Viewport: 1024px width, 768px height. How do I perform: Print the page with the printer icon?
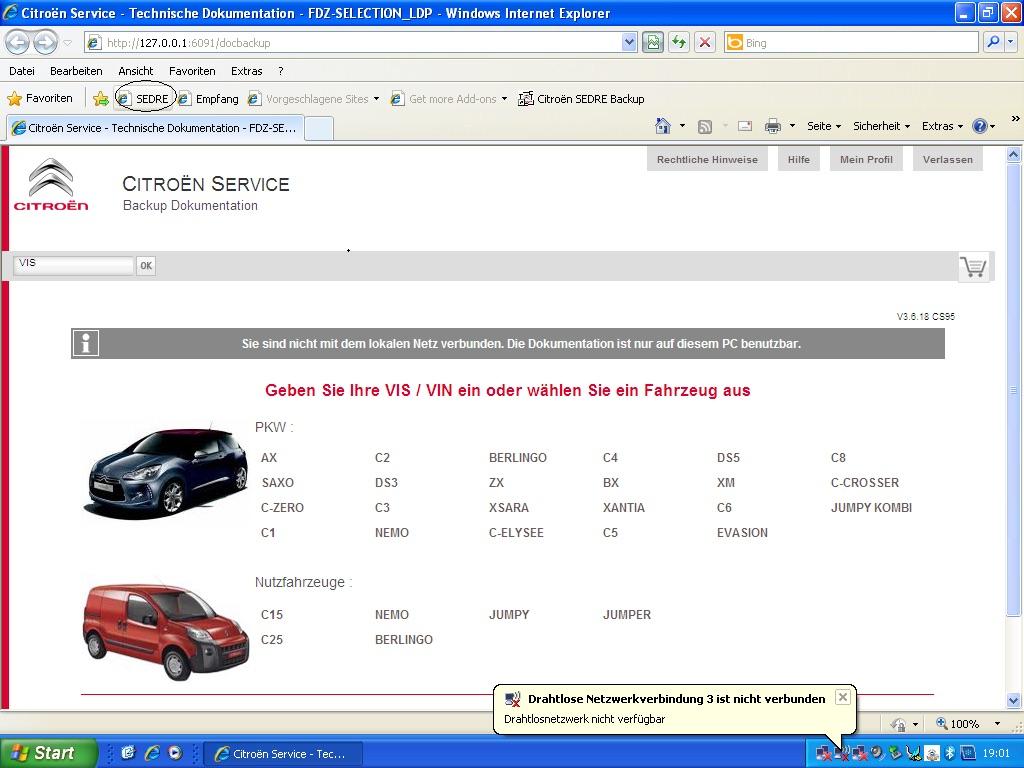tap(773, 126)
